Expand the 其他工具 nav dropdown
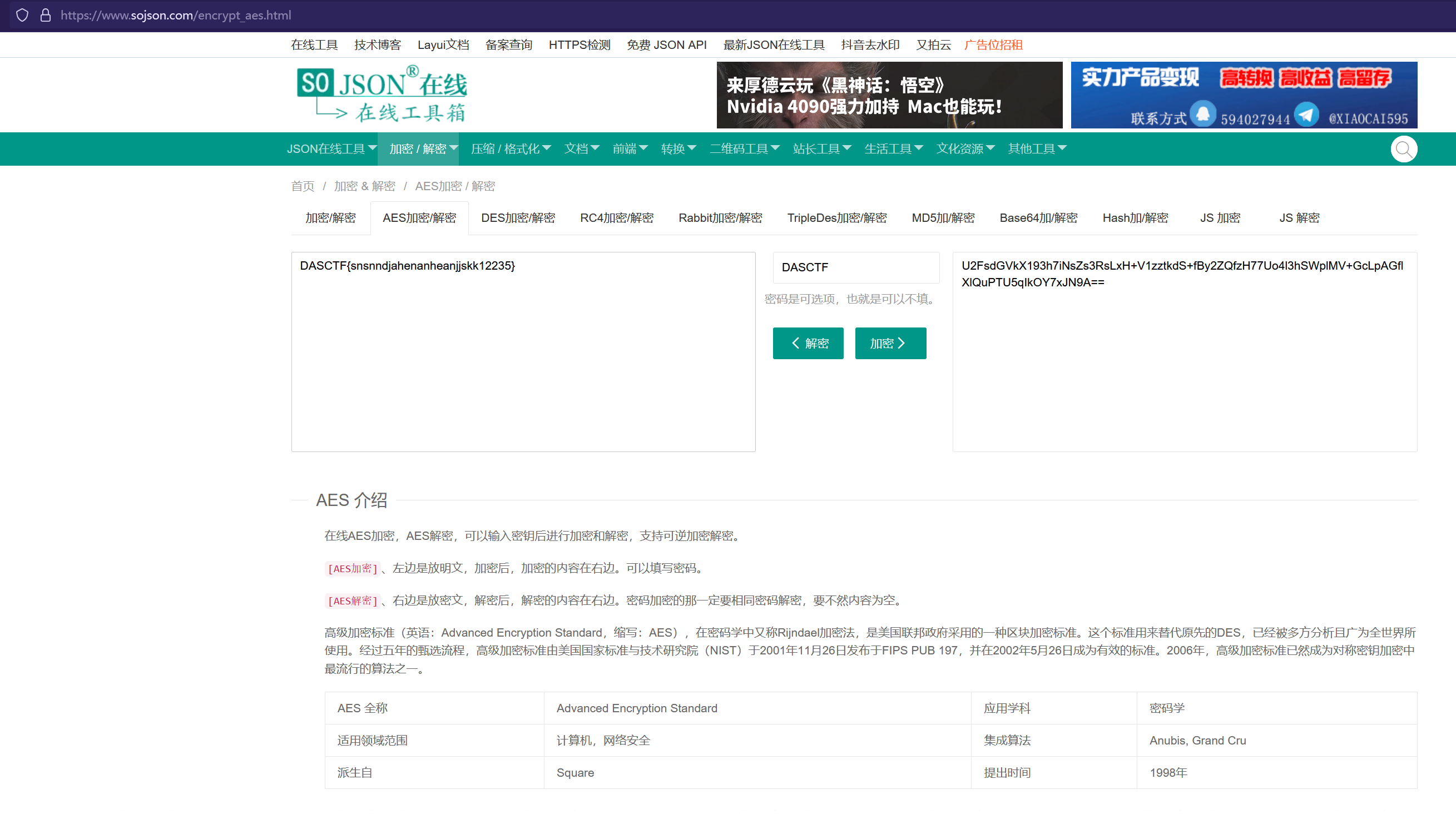The image size is (1456, 814). pos(1037,148)
